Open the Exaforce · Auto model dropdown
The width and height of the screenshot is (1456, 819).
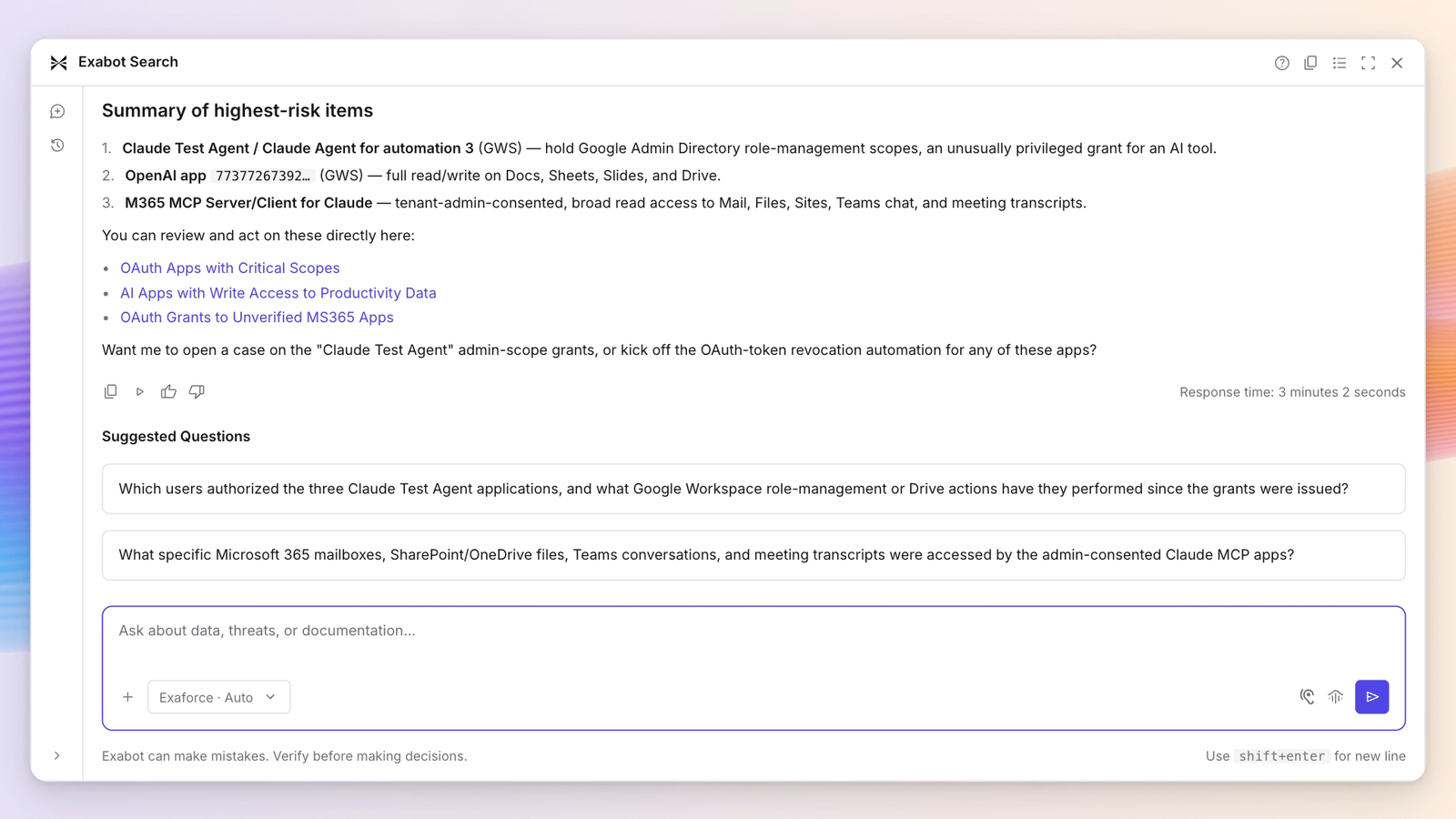click(218, 697)
